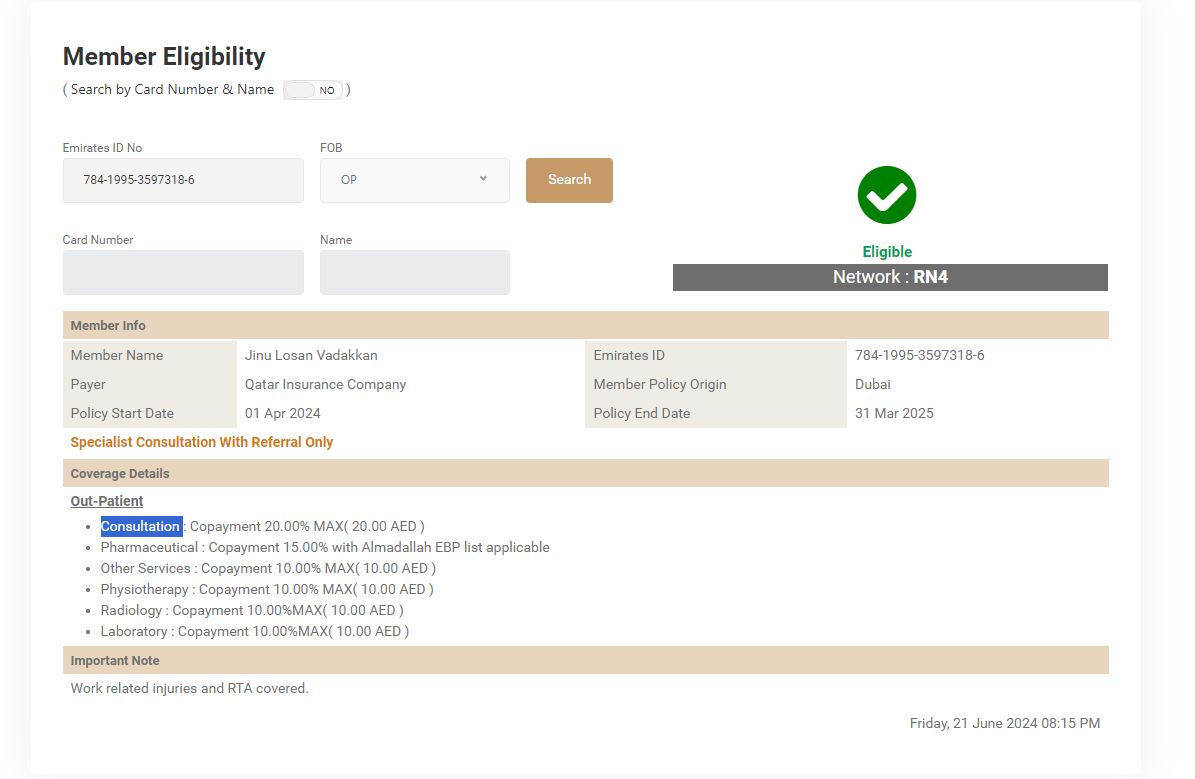Toggle Search by Card Number & Name switch

312,90
